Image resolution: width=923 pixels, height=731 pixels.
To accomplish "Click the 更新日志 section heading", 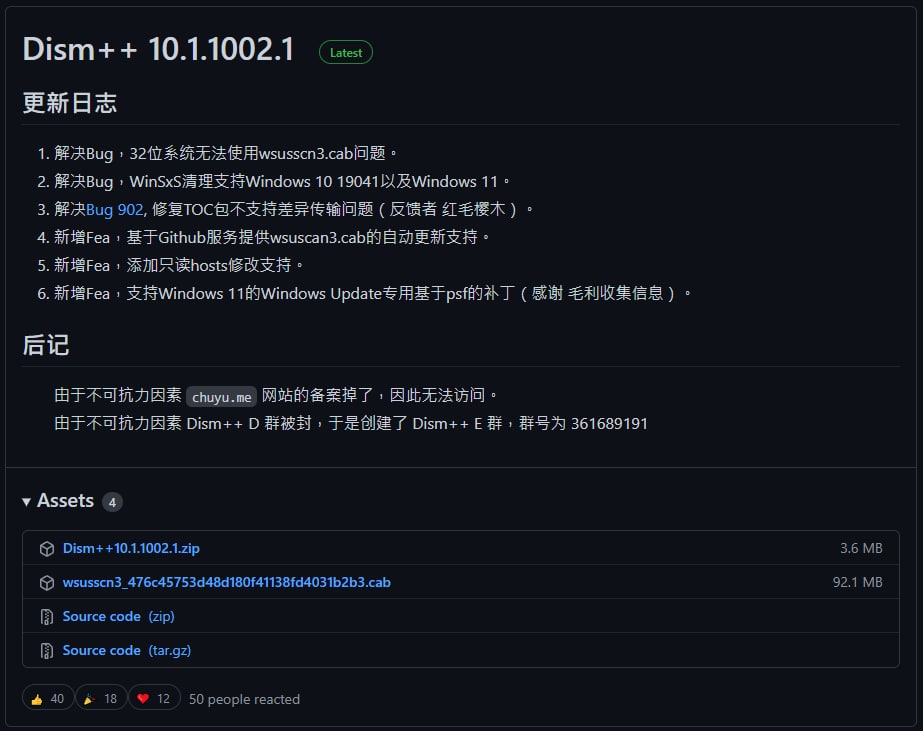I will click(70, 103).
